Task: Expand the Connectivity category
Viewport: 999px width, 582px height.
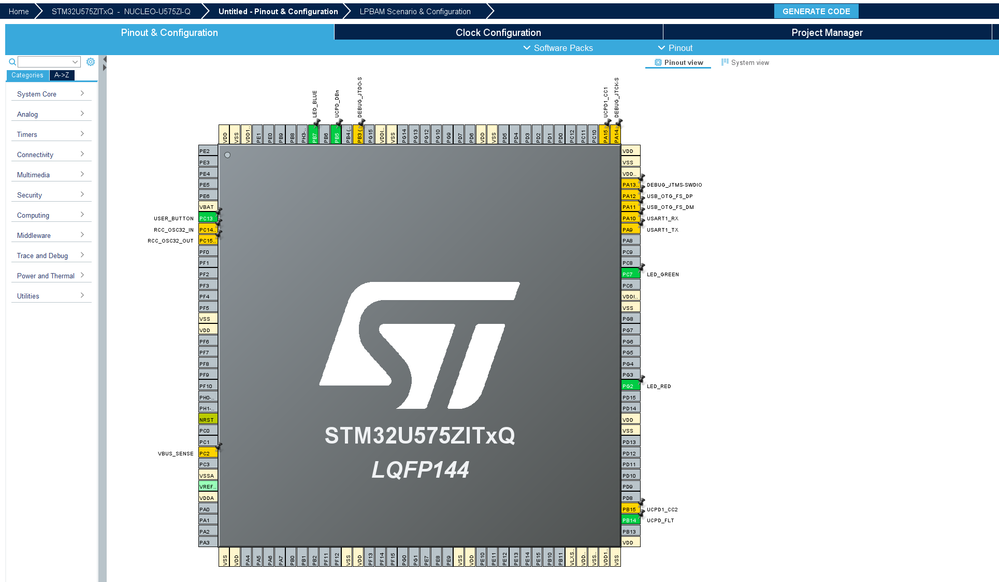Action: (50, 155)
